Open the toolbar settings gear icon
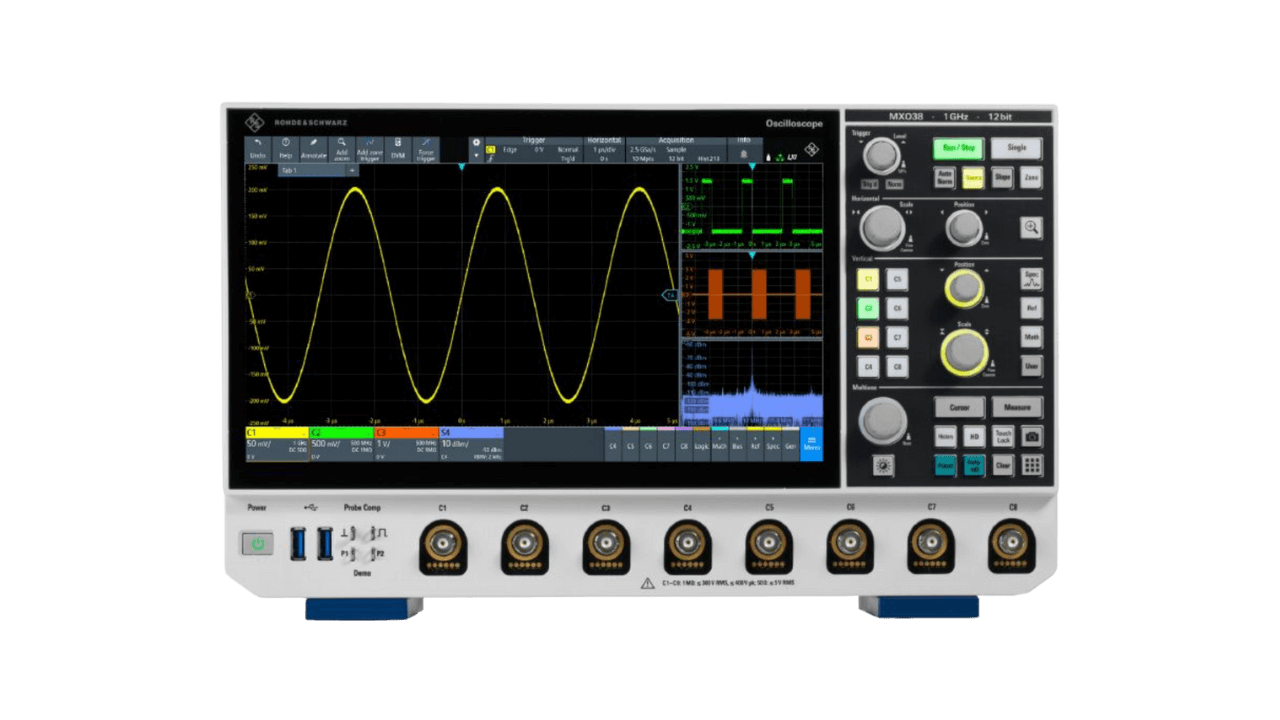Image resolution: width=1280 pixels, height=720 pixels. pos(476,143)
